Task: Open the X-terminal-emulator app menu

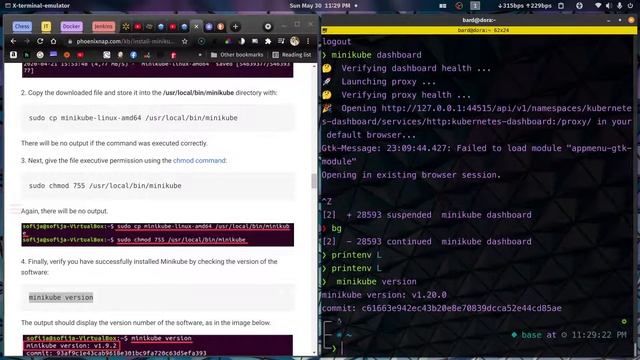Action: 38,6
